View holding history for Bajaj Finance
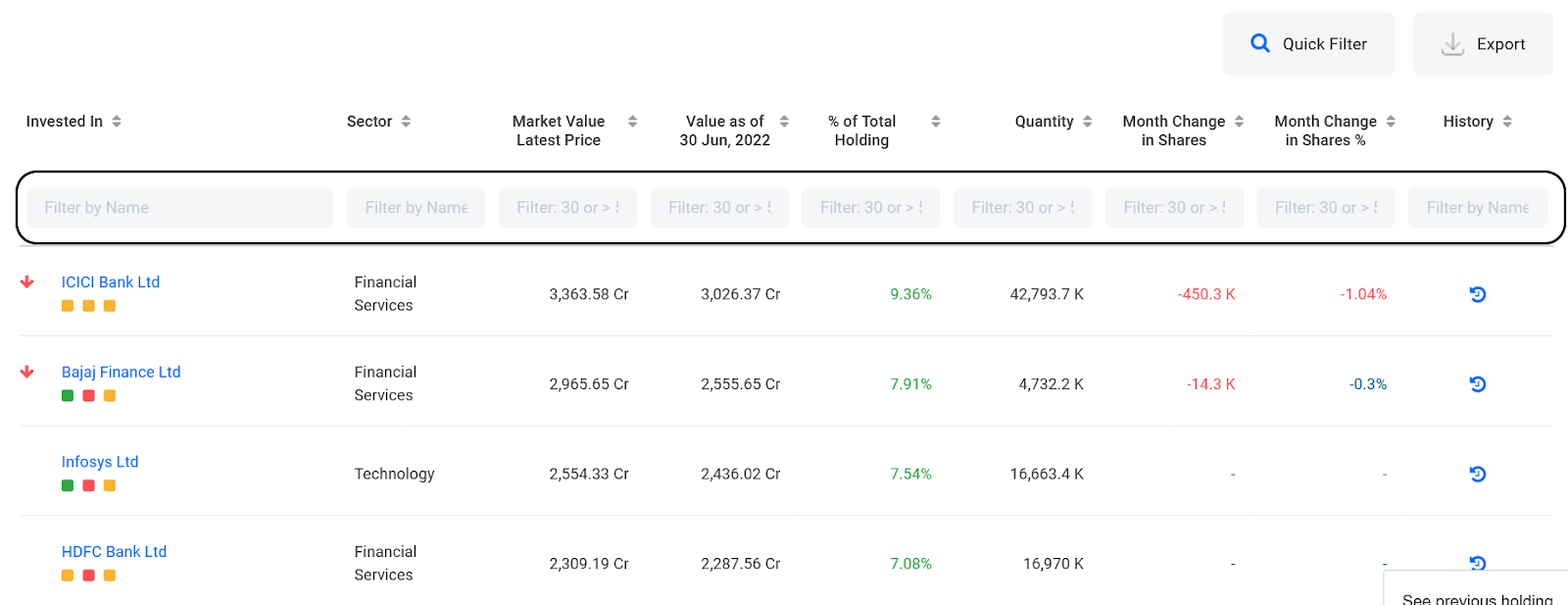1568x605 pixels. point(1478,384)
